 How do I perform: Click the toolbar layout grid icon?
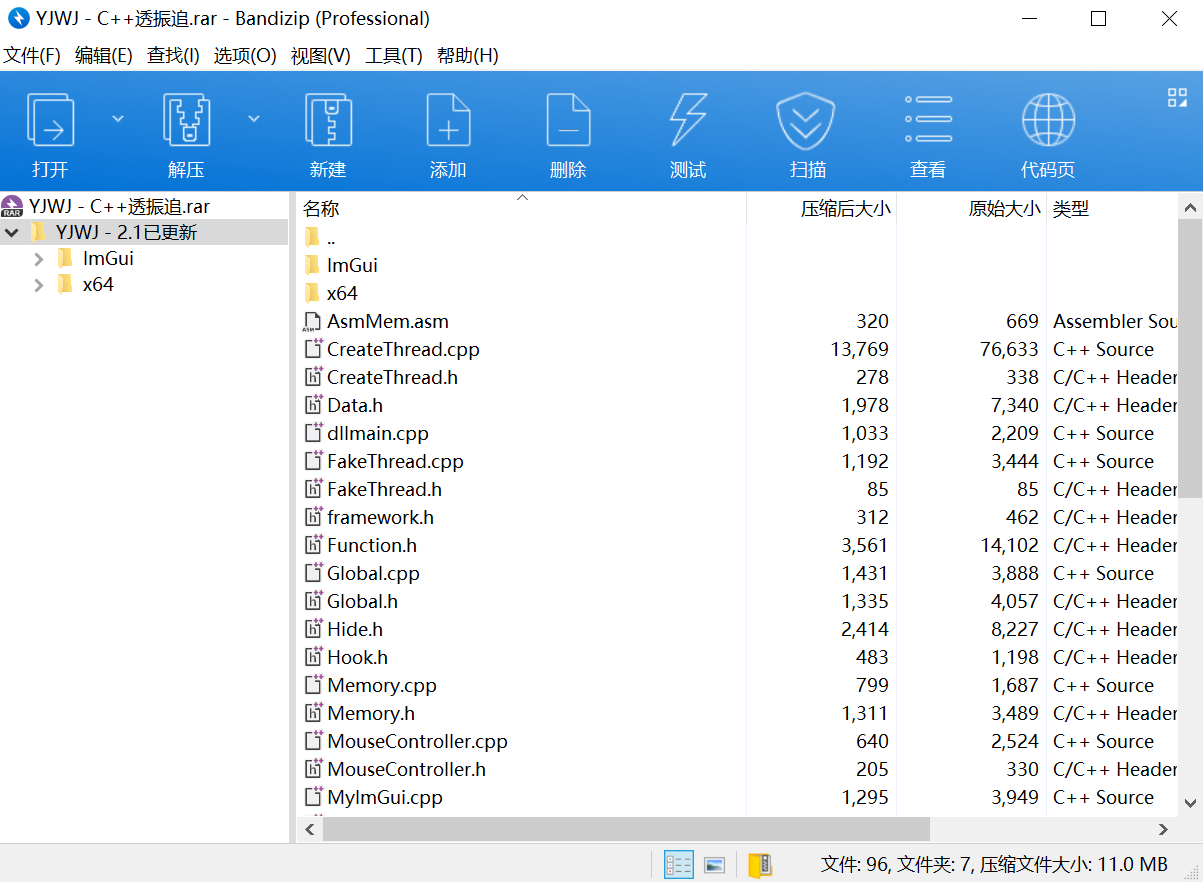(1177, 97)
